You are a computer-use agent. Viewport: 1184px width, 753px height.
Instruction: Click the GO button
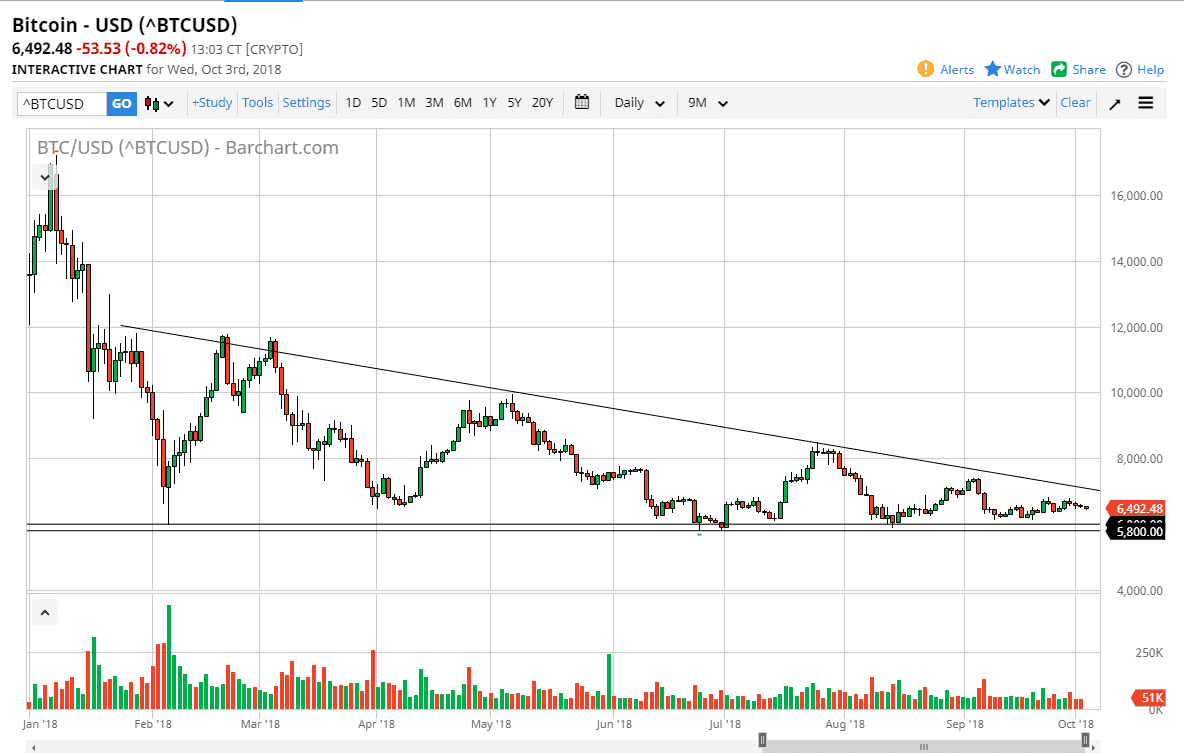(121, 103)
